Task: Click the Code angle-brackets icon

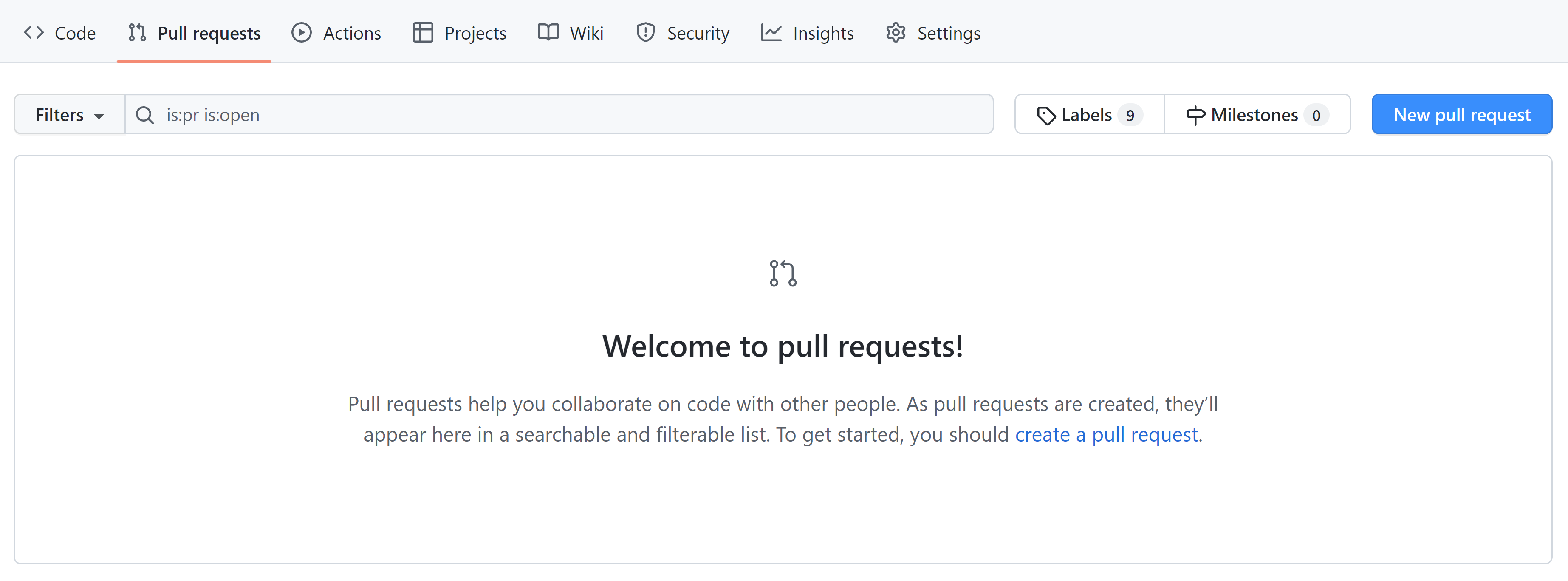Action: 34,32
